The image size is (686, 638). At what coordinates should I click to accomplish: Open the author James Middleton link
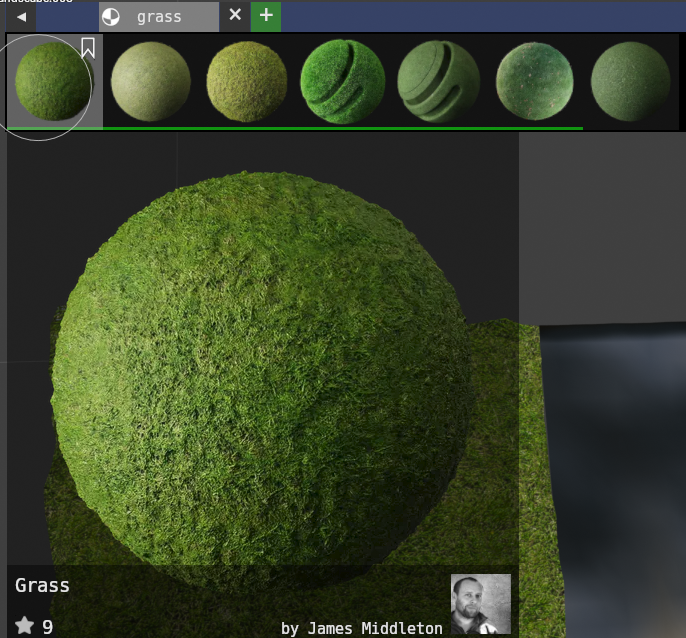click(361, 628)
